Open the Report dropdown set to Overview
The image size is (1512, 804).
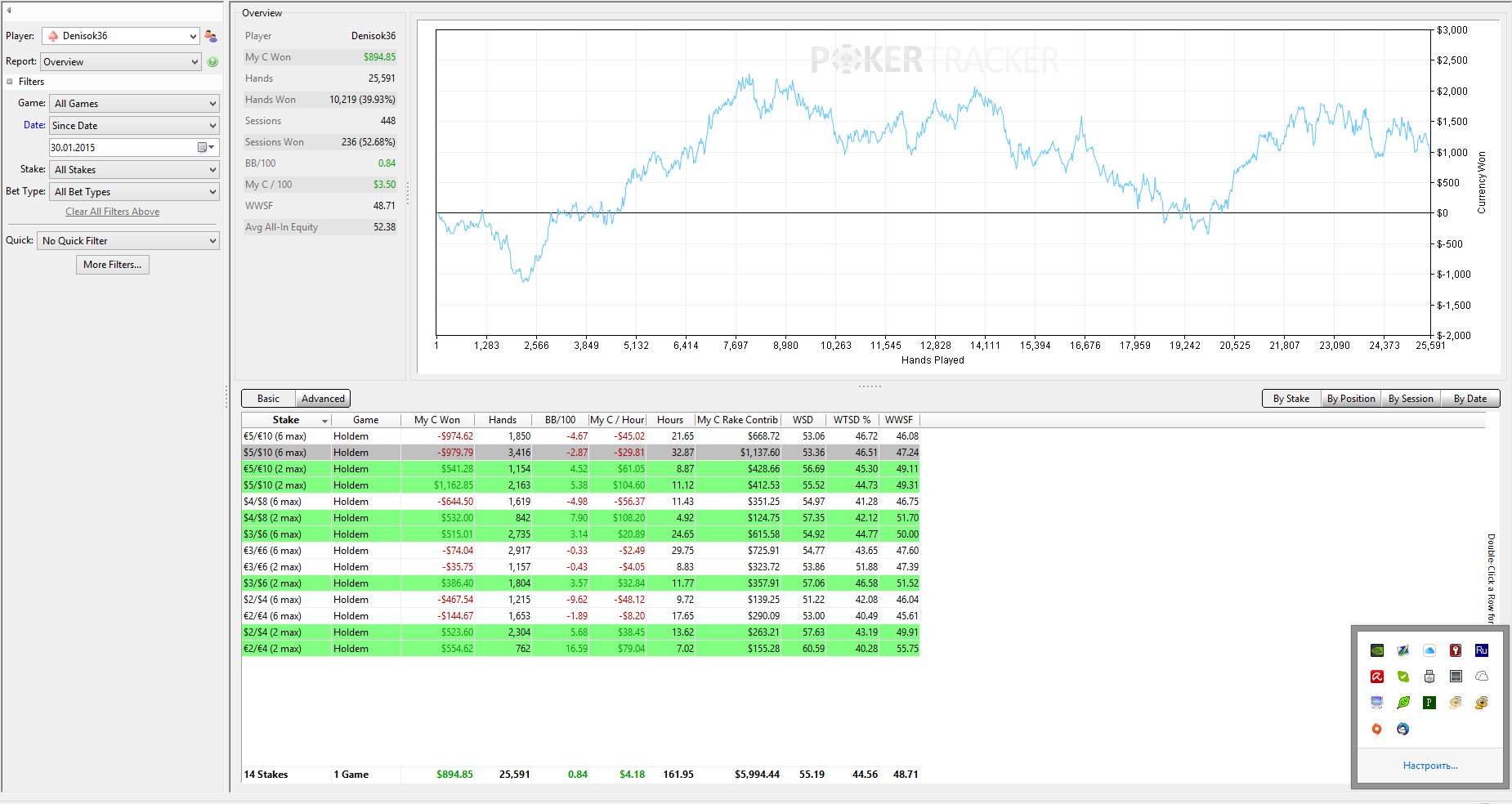click(120, 62)
